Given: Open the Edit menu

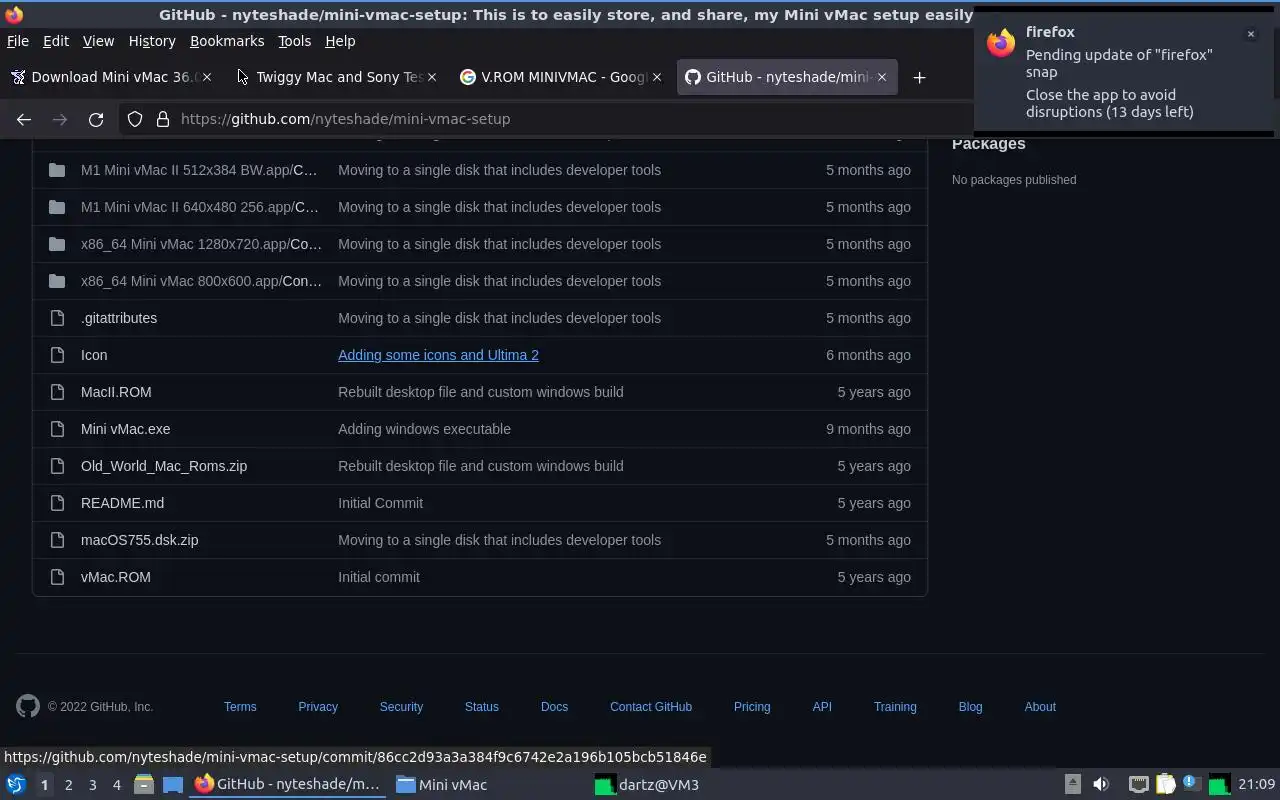Looking at the screenshot, I should [55, 41].
